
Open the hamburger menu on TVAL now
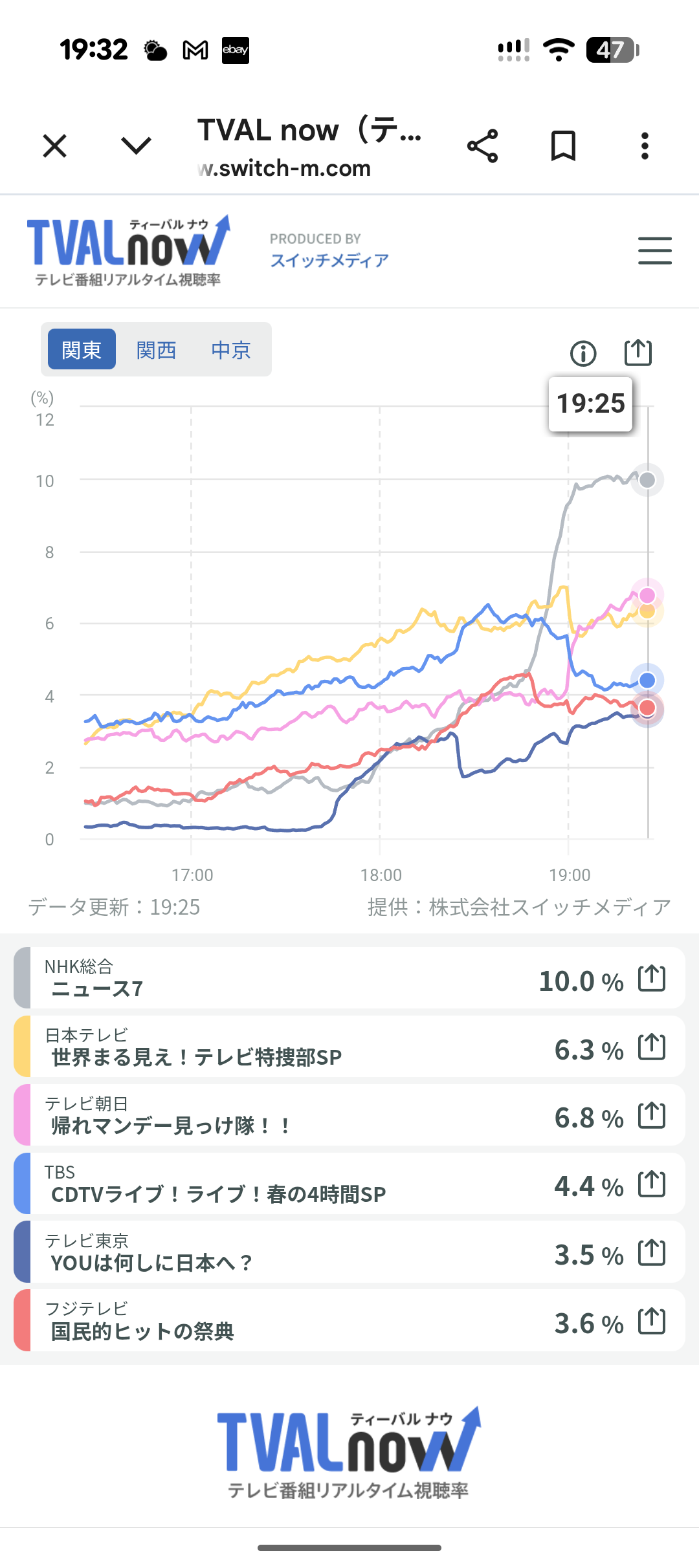pos(654,250)
